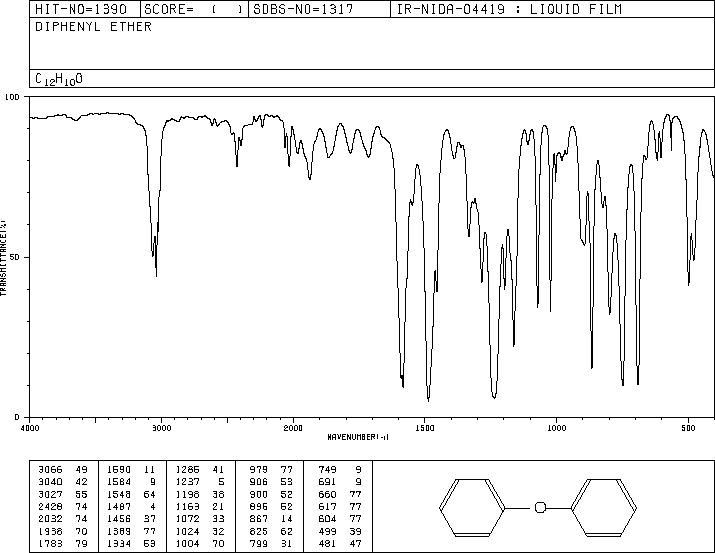Click the 979 peak entry
Image resolution: width=715 pixels, height=553 pixels.
(271, 470)
